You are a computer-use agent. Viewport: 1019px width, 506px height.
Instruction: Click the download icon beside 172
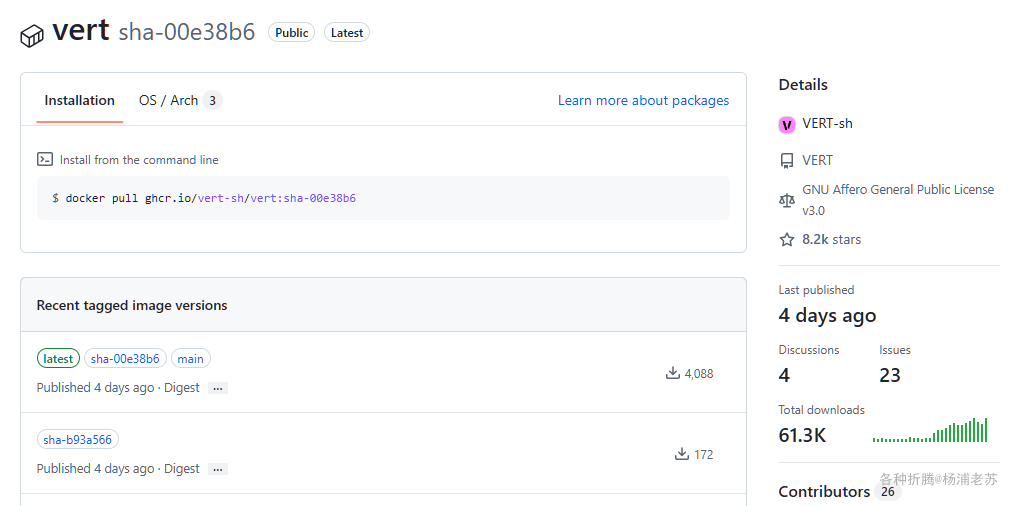click(682, 454)
